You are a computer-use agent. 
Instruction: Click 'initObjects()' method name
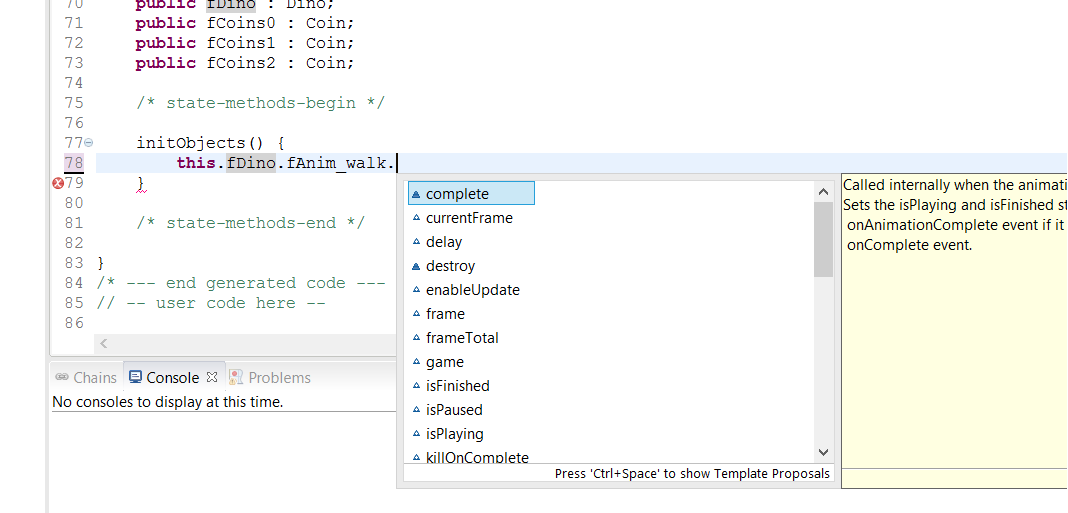tap(200, 142)
